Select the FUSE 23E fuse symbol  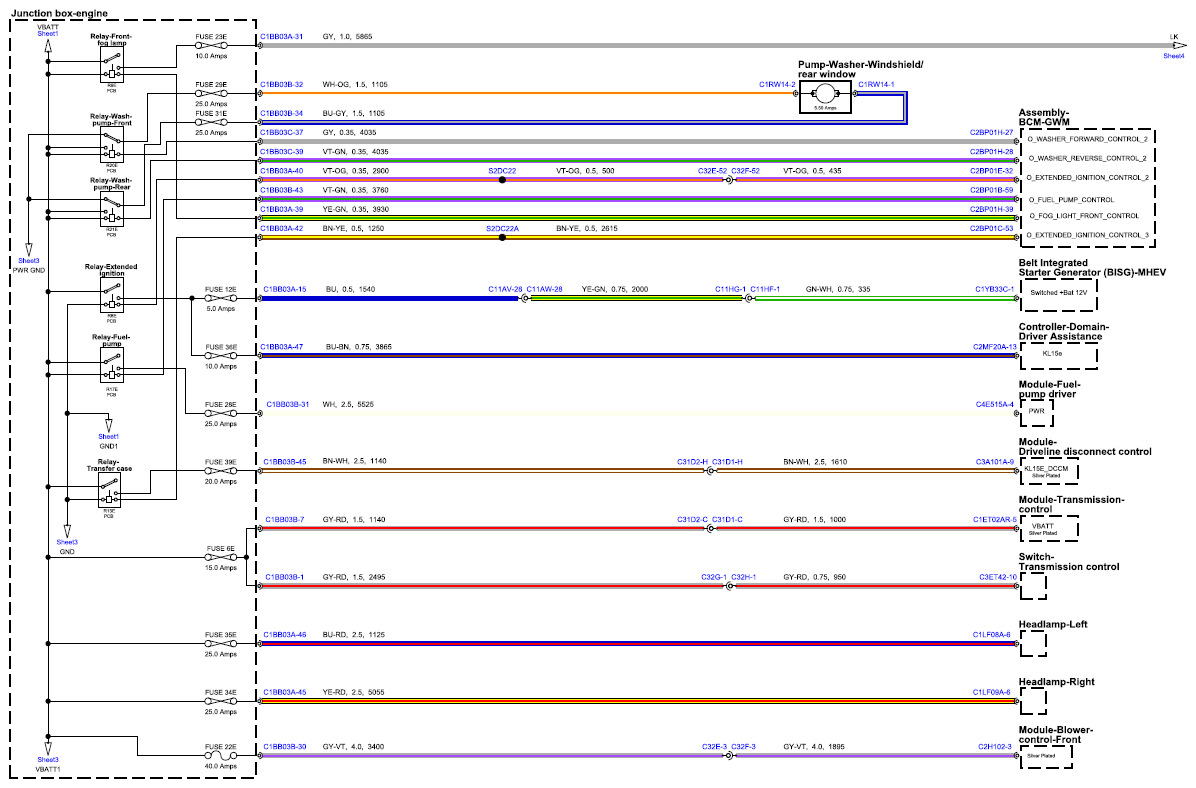211,46
